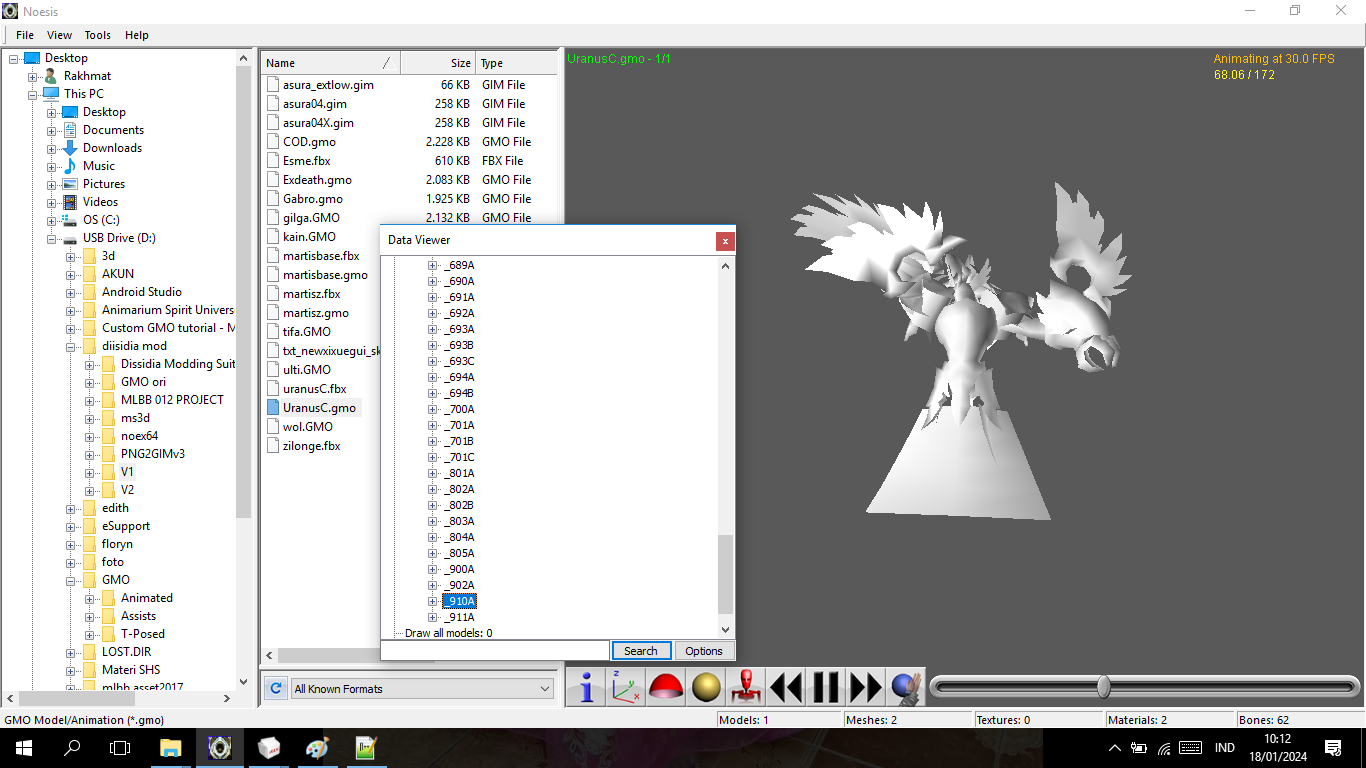This screenshot has width=1366, height=768.
Task: Open the File menu
Action: [x=25, y=35]
